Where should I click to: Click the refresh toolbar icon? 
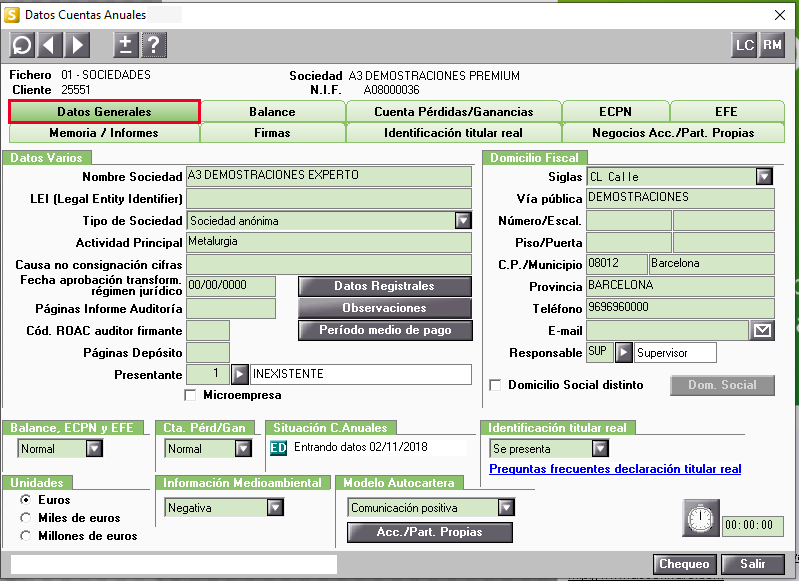[x=22, y=45]
